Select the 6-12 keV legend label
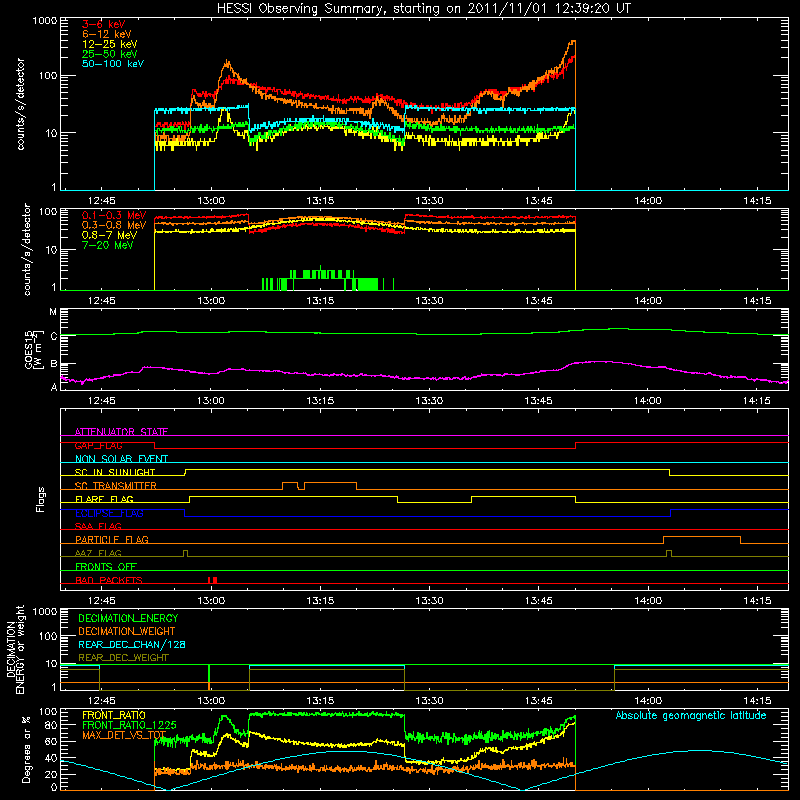The image size is (800, 800). [107, 34]
